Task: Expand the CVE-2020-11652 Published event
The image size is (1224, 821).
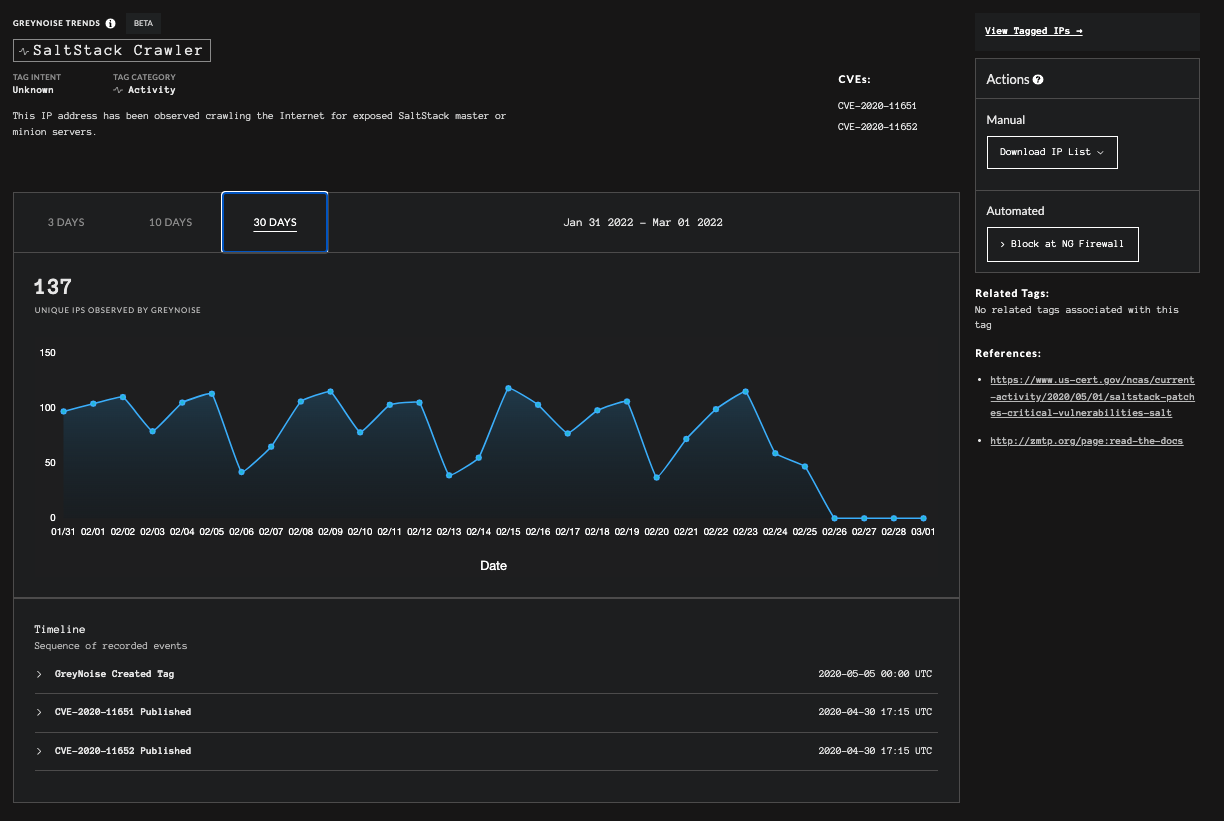Action: tap(122, 751)
